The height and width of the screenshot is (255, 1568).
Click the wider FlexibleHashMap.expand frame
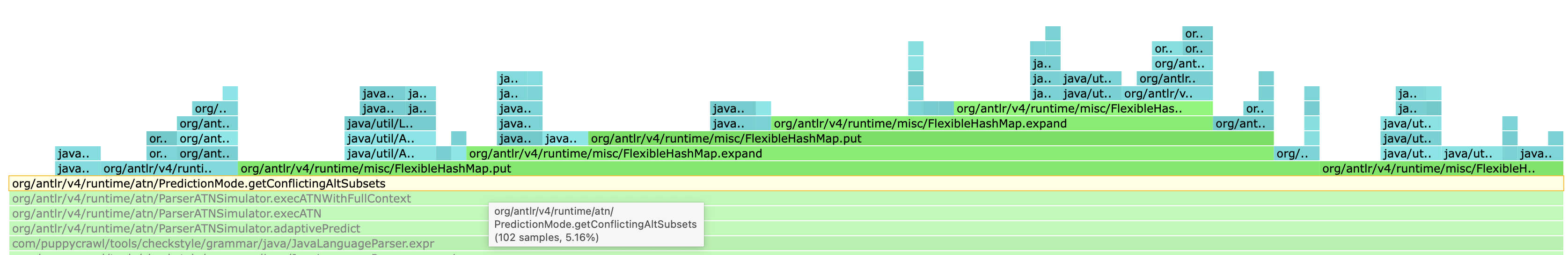click(x=870, y=154)
